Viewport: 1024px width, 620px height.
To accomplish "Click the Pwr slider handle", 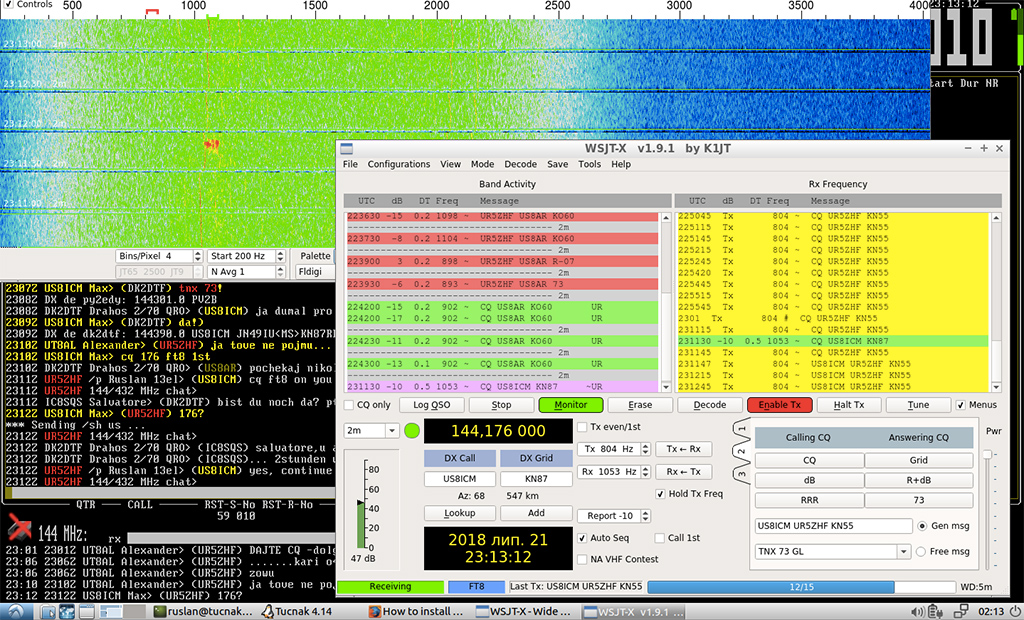I will click(987, 454).
